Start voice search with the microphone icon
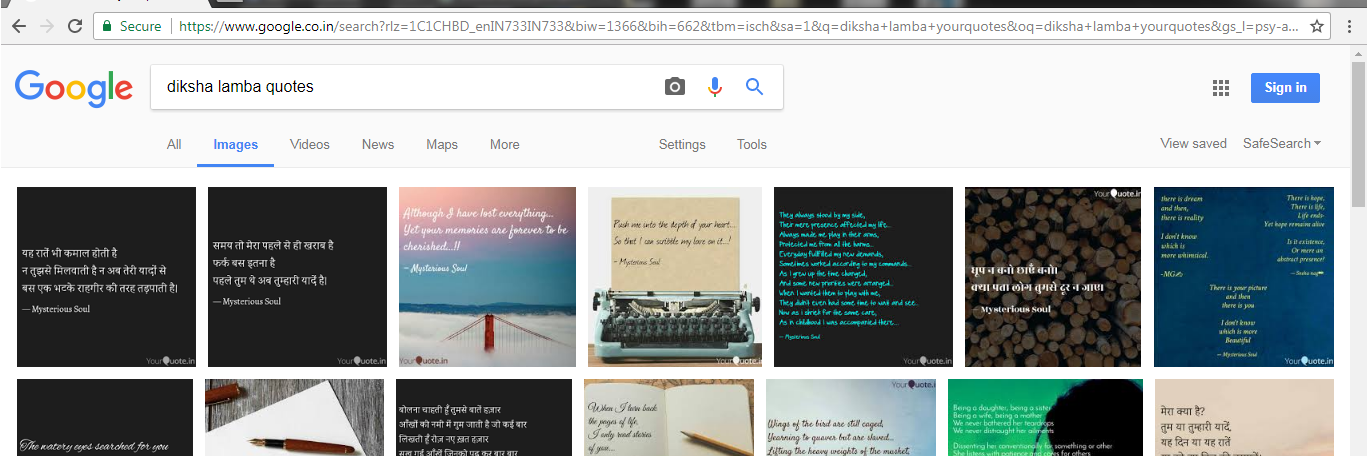Viewport: 1367px width, 456px height. (x=714, y=87)
